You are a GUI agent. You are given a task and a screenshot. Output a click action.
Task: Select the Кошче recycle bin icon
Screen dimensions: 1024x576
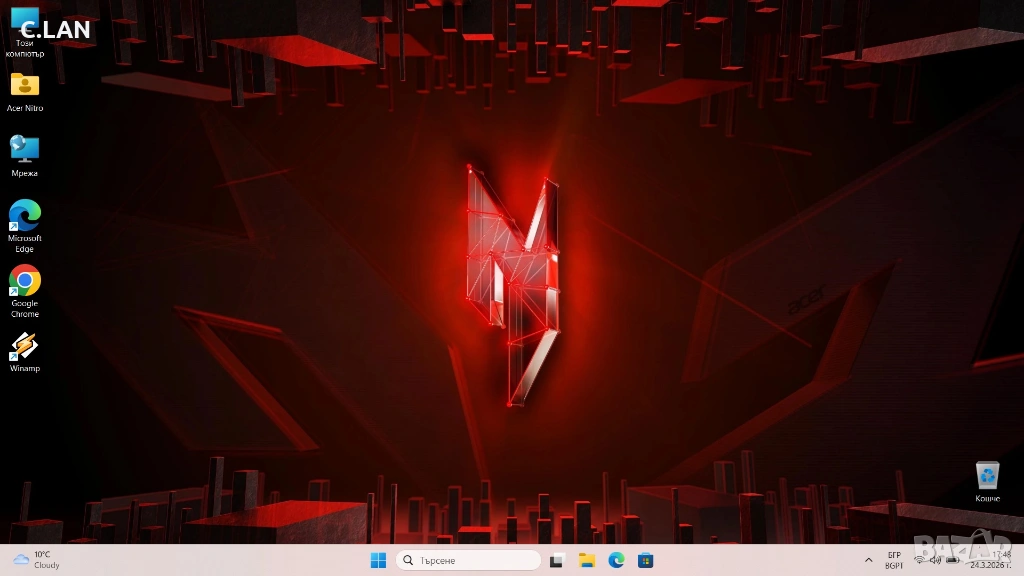(x=987, y=476)
